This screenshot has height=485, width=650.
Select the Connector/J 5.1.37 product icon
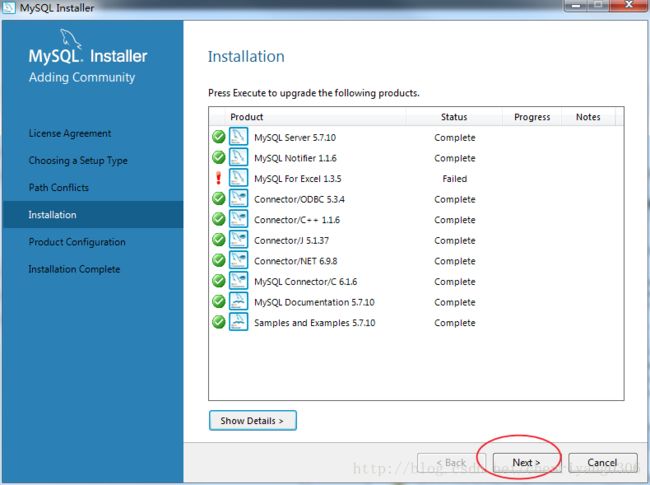click(x=238, y=239)
